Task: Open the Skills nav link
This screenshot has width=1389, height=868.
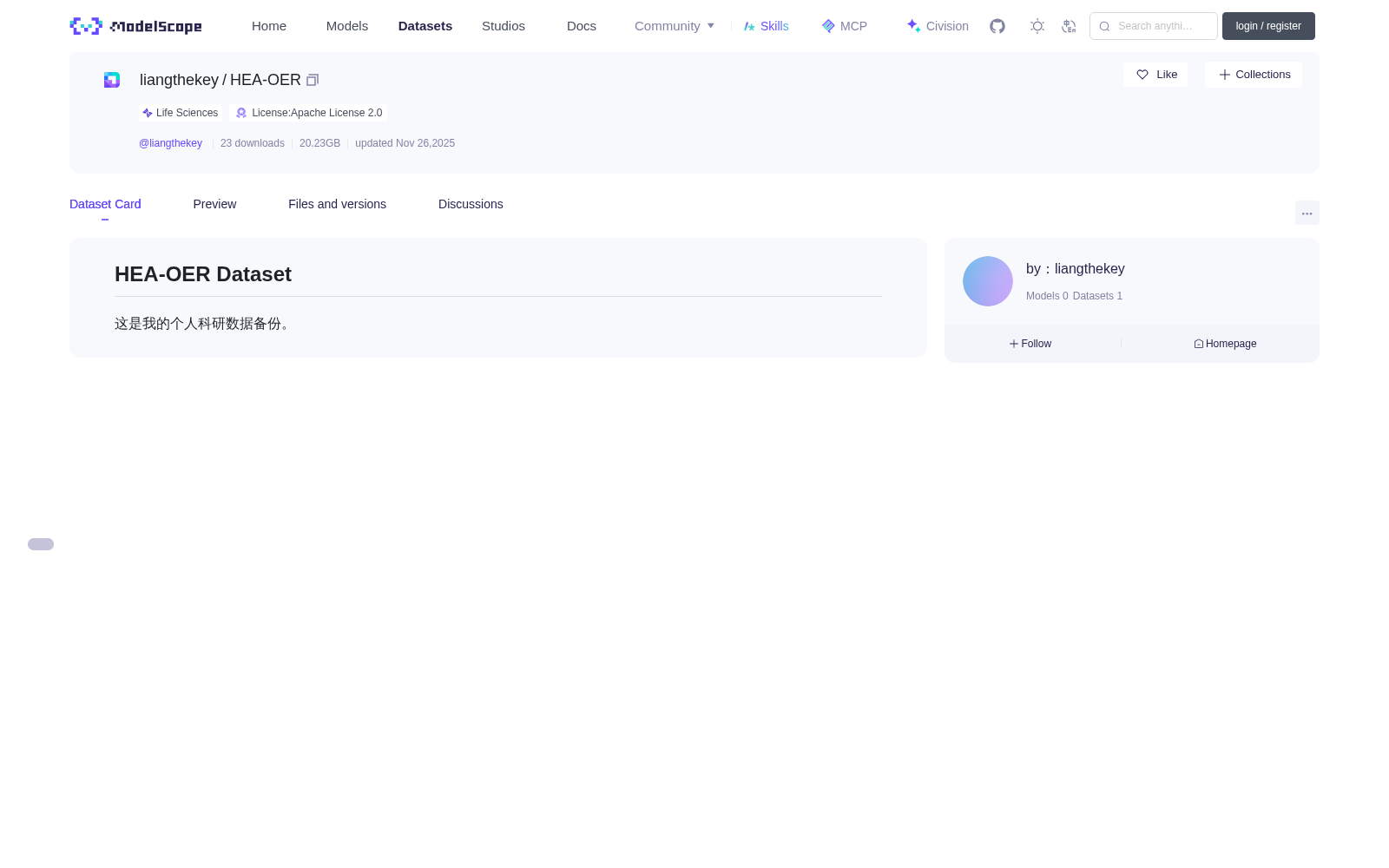Action: pos(767,26)
